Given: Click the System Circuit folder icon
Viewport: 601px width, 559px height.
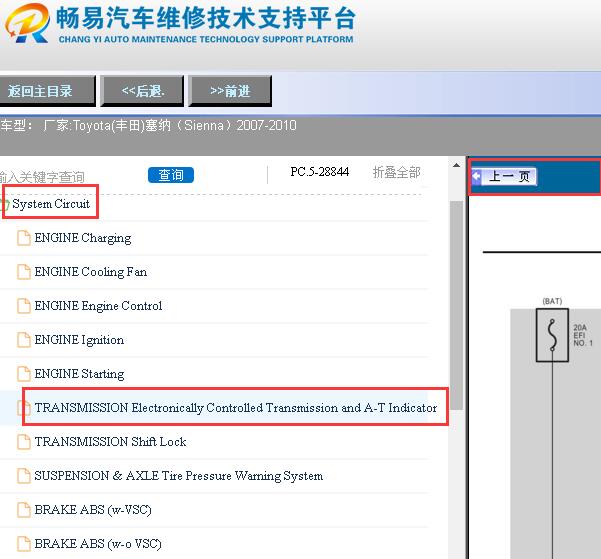Looking at the screenshot, I should click(x=5, y=204).
